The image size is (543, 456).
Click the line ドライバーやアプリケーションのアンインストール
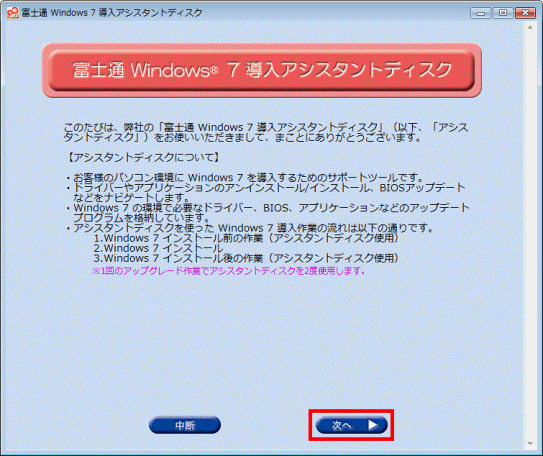266,193
